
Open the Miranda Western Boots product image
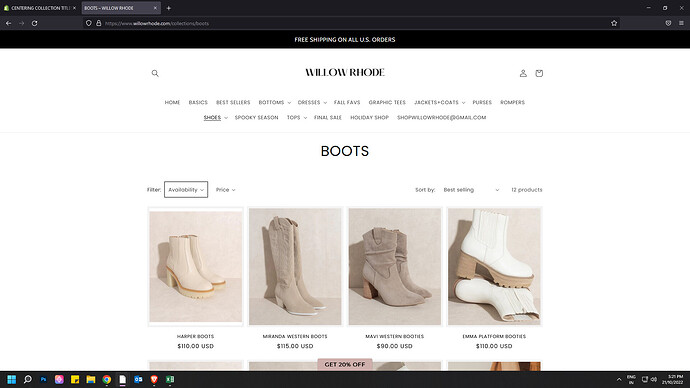[295, 267]
